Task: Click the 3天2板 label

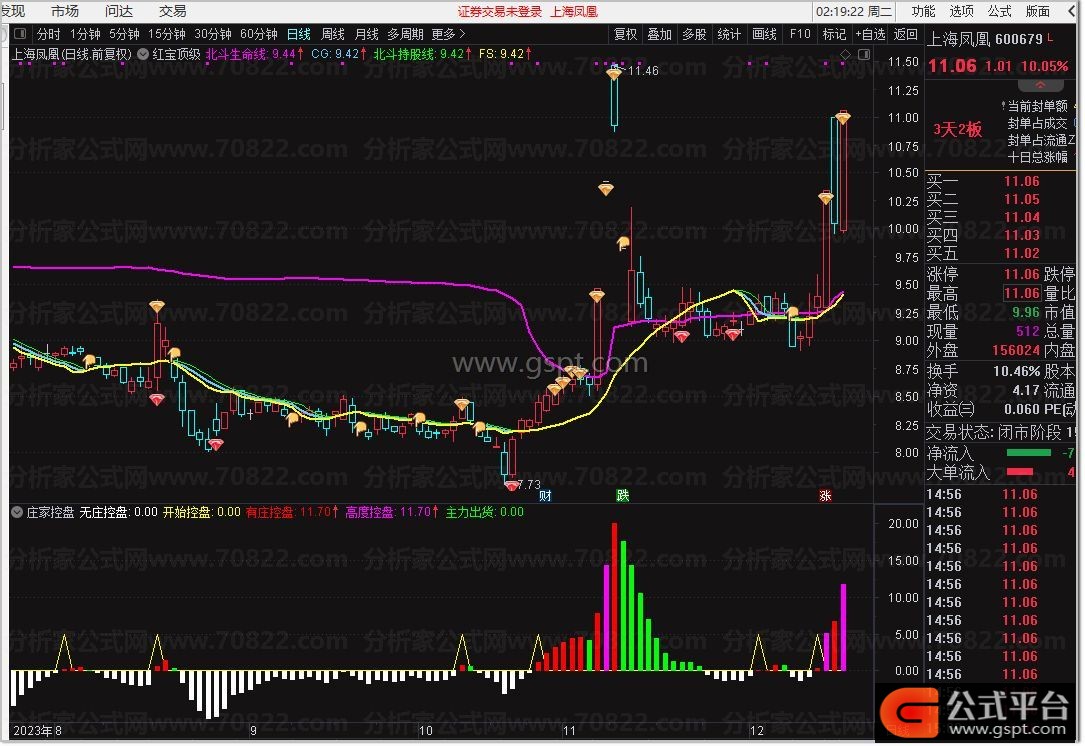Action: click(x=958, y=129)
